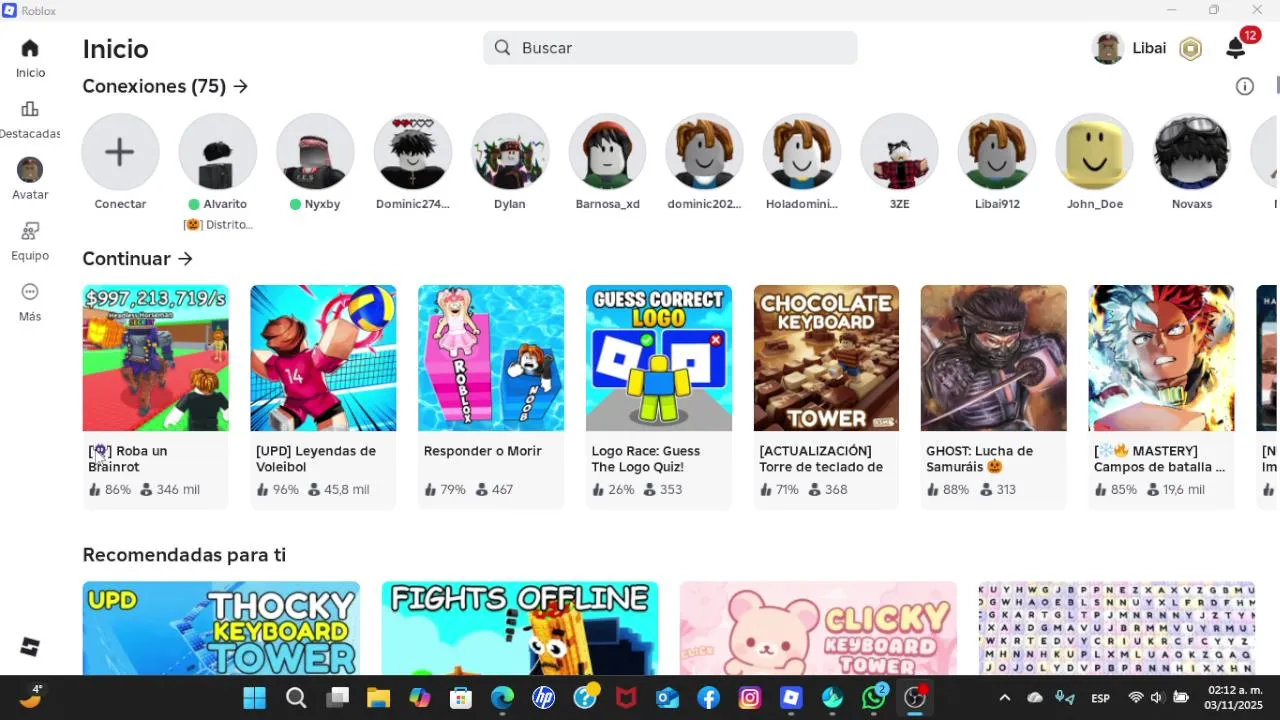Open Thocky Keyboard Tower recommended game
The height and width of the screenshot is (720, 1280).
(221, 628)
